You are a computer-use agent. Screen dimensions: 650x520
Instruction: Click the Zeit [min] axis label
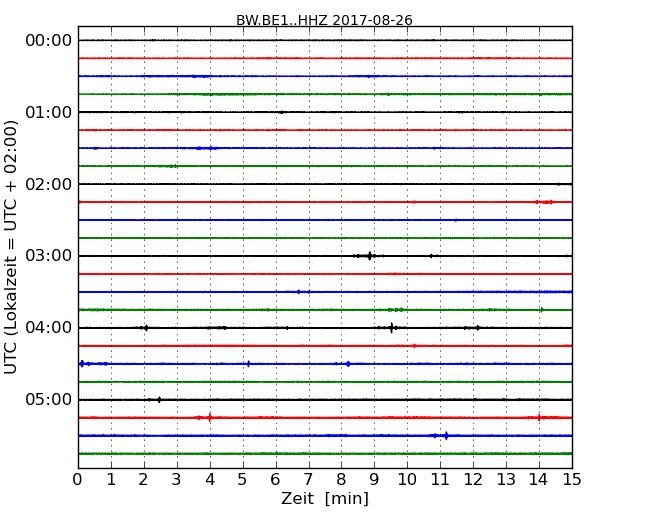[325, 498]
